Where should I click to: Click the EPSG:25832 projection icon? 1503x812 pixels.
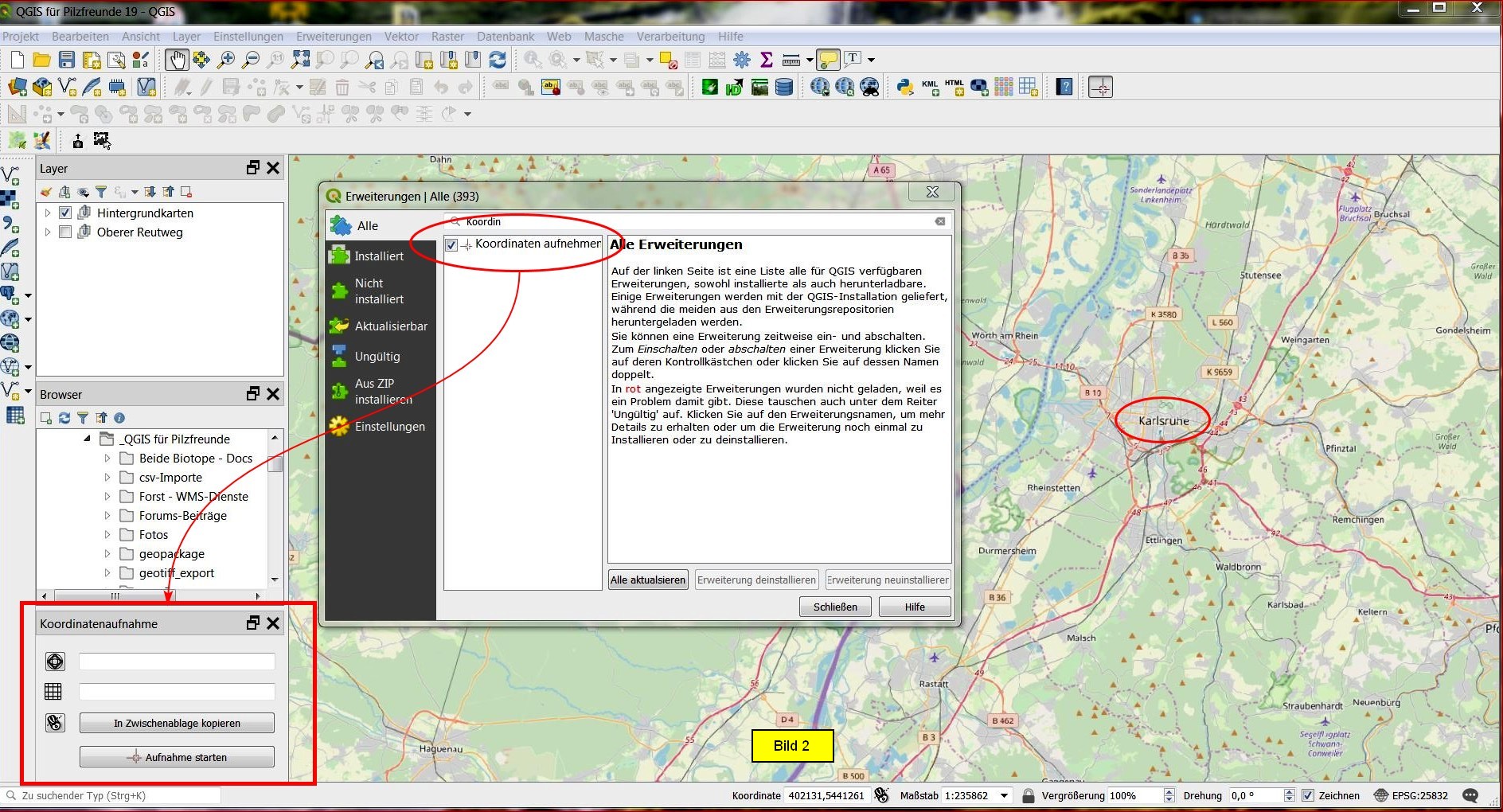click(1381, 795)
